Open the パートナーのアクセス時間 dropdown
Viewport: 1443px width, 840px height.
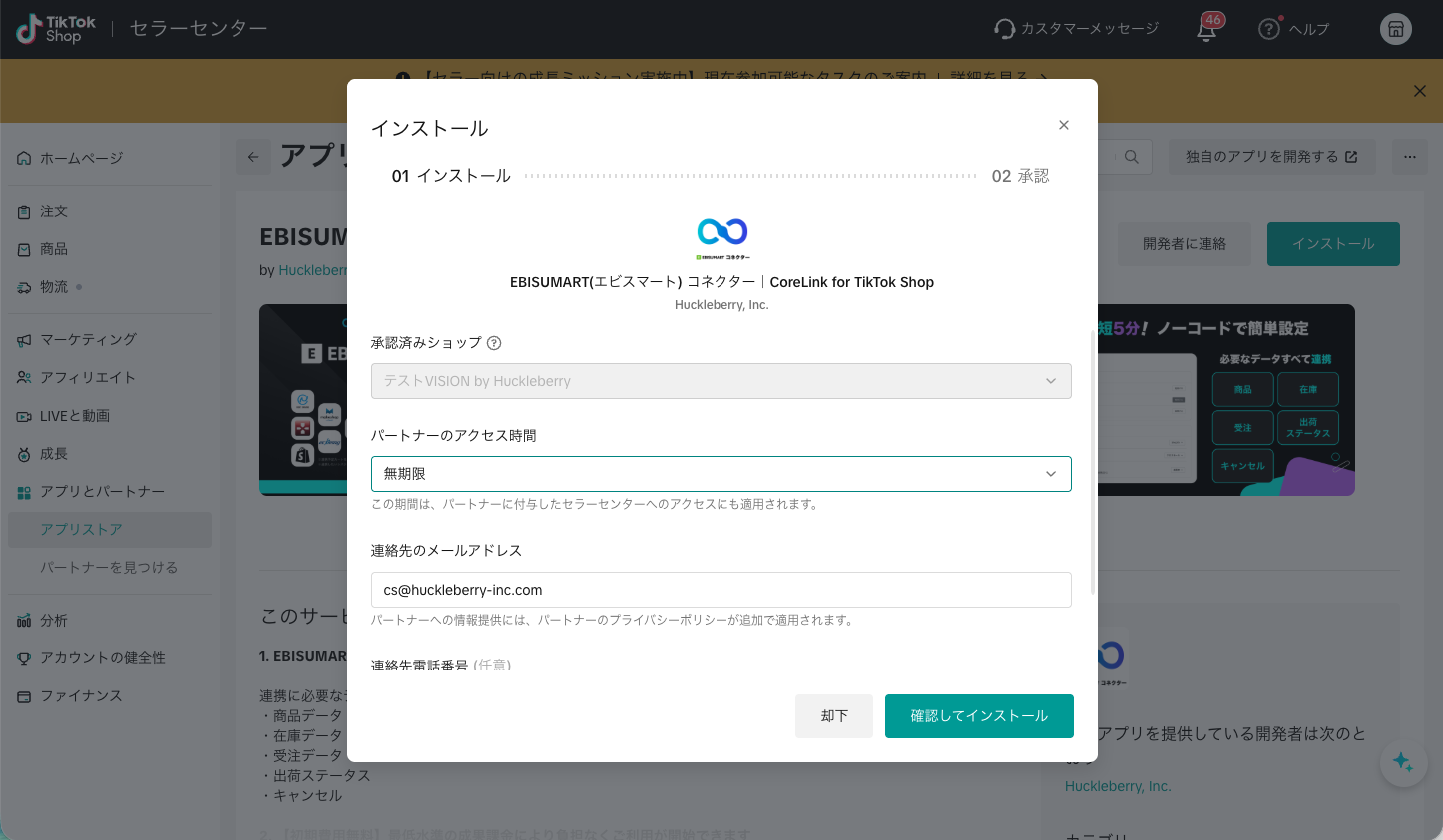[x=721, y=474]
